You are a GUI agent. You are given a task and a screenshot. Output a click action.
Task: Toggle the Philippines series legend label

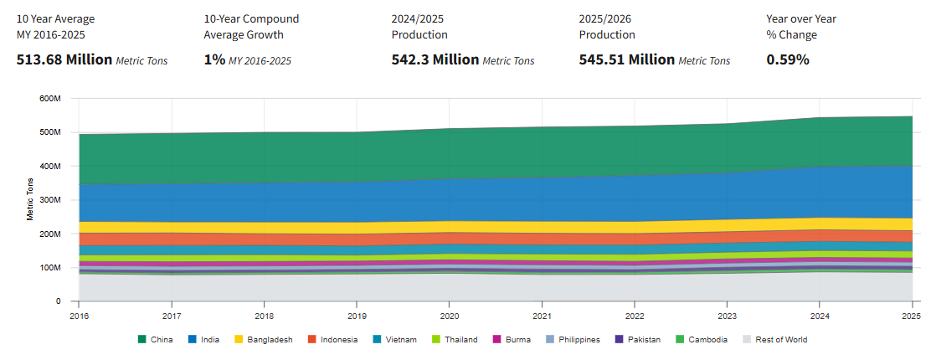(x=579, y=340)
